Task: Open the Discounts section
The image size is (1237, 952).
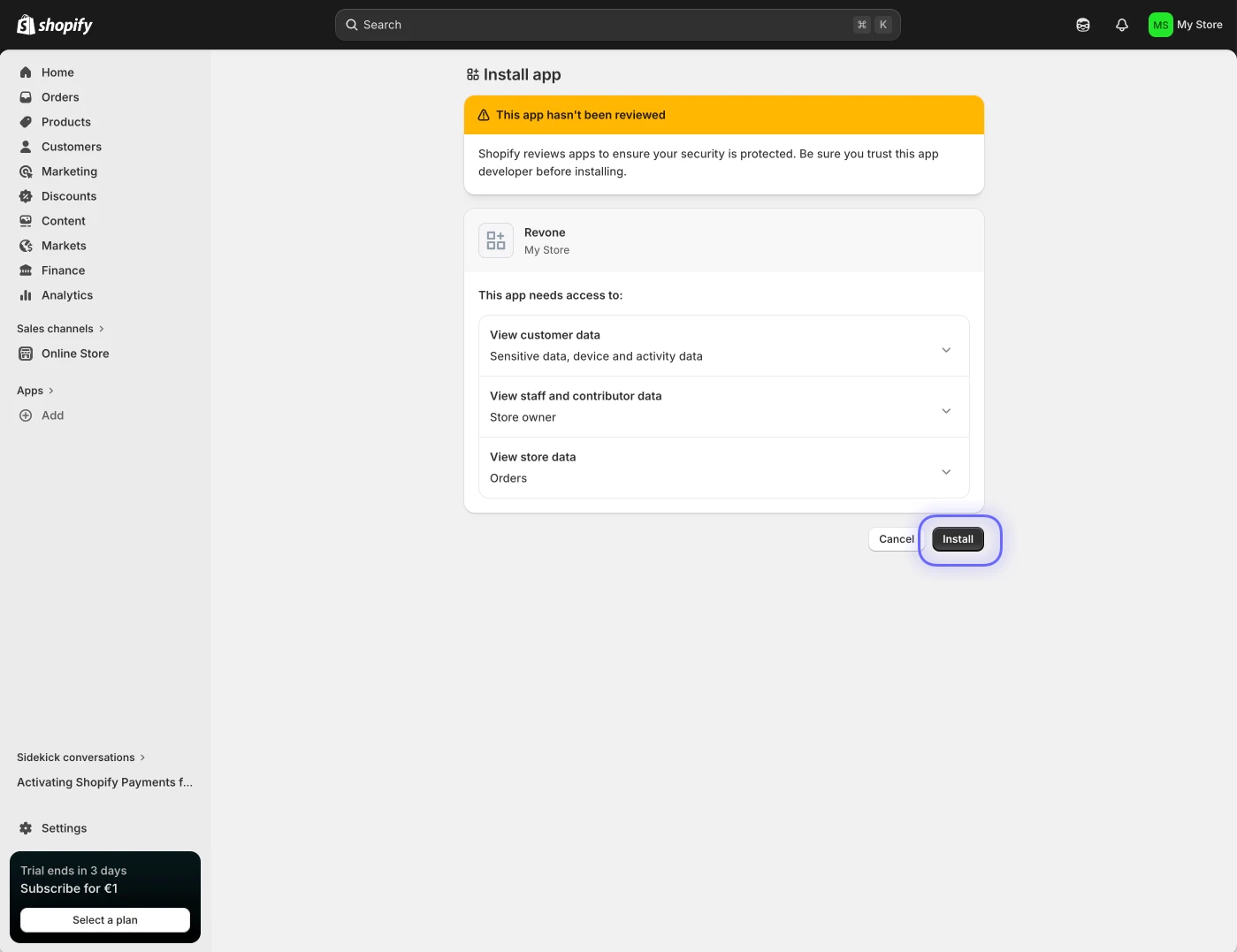Action: coord(105,196)
